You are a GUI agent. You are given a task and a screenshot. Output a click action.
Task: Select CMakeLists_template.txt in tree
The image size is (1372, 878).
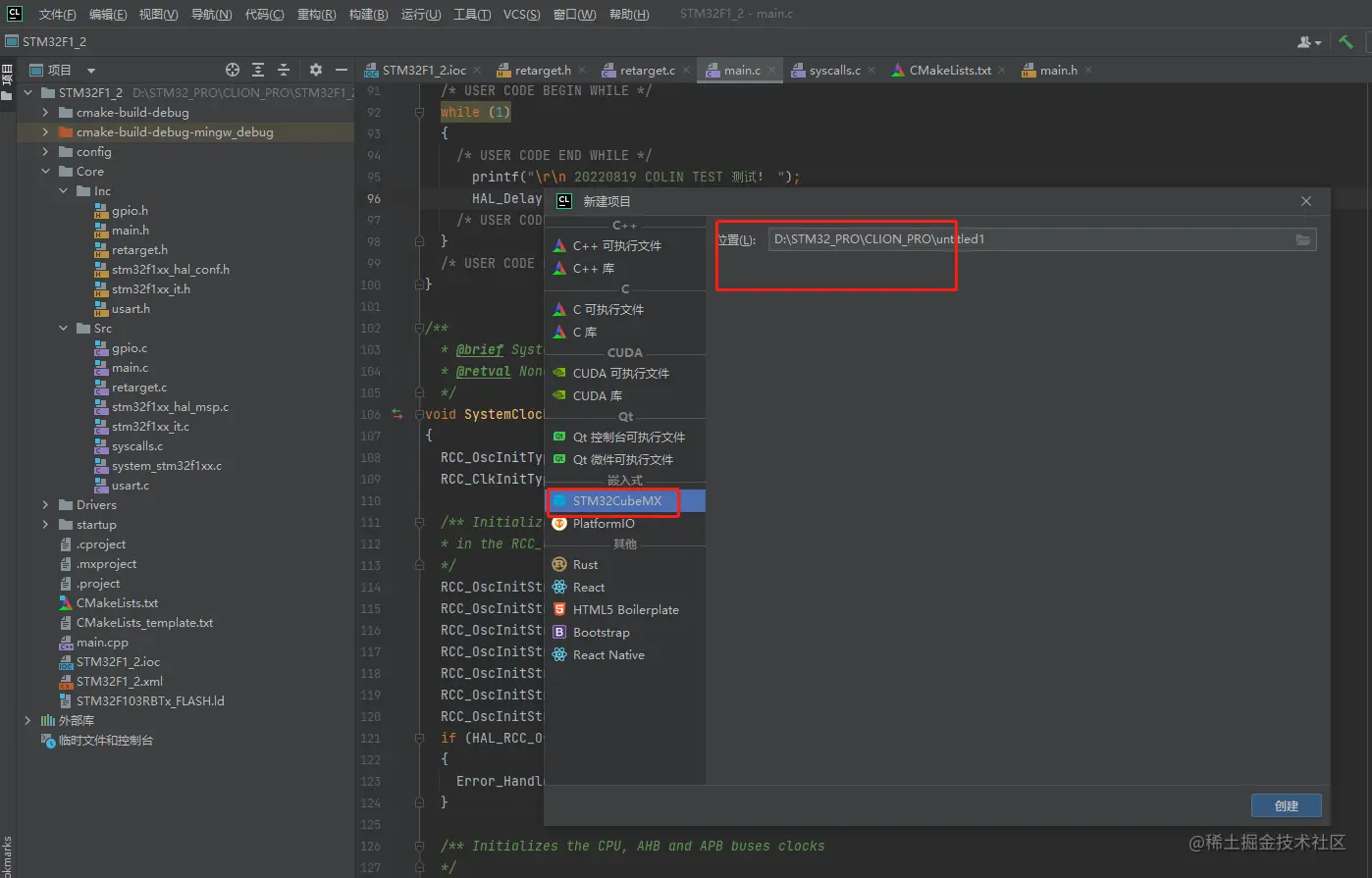(x=144, y=623)
